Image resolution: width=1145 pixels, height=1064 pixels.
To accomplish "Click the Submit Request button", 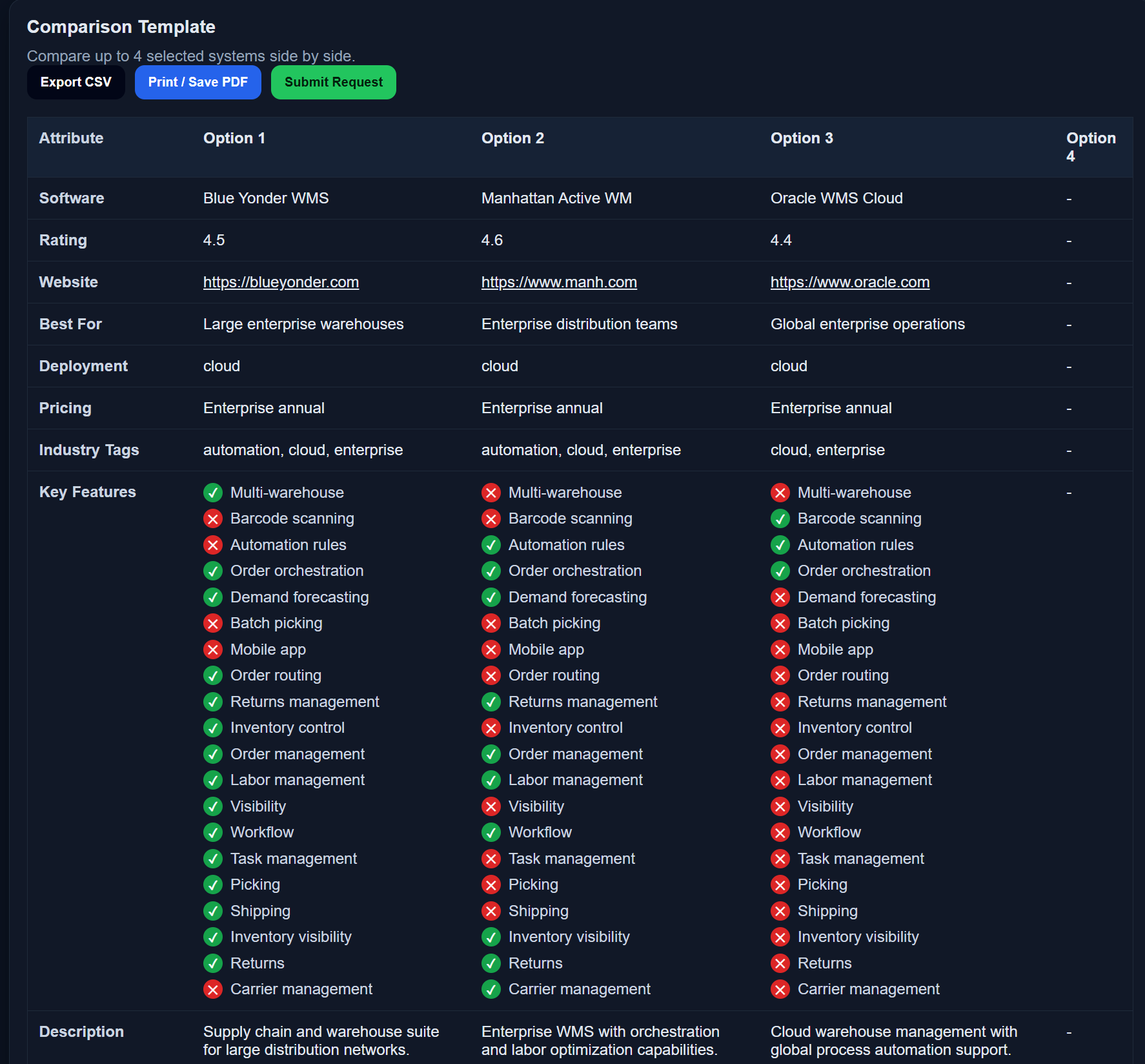I will (x=333, y=82).
